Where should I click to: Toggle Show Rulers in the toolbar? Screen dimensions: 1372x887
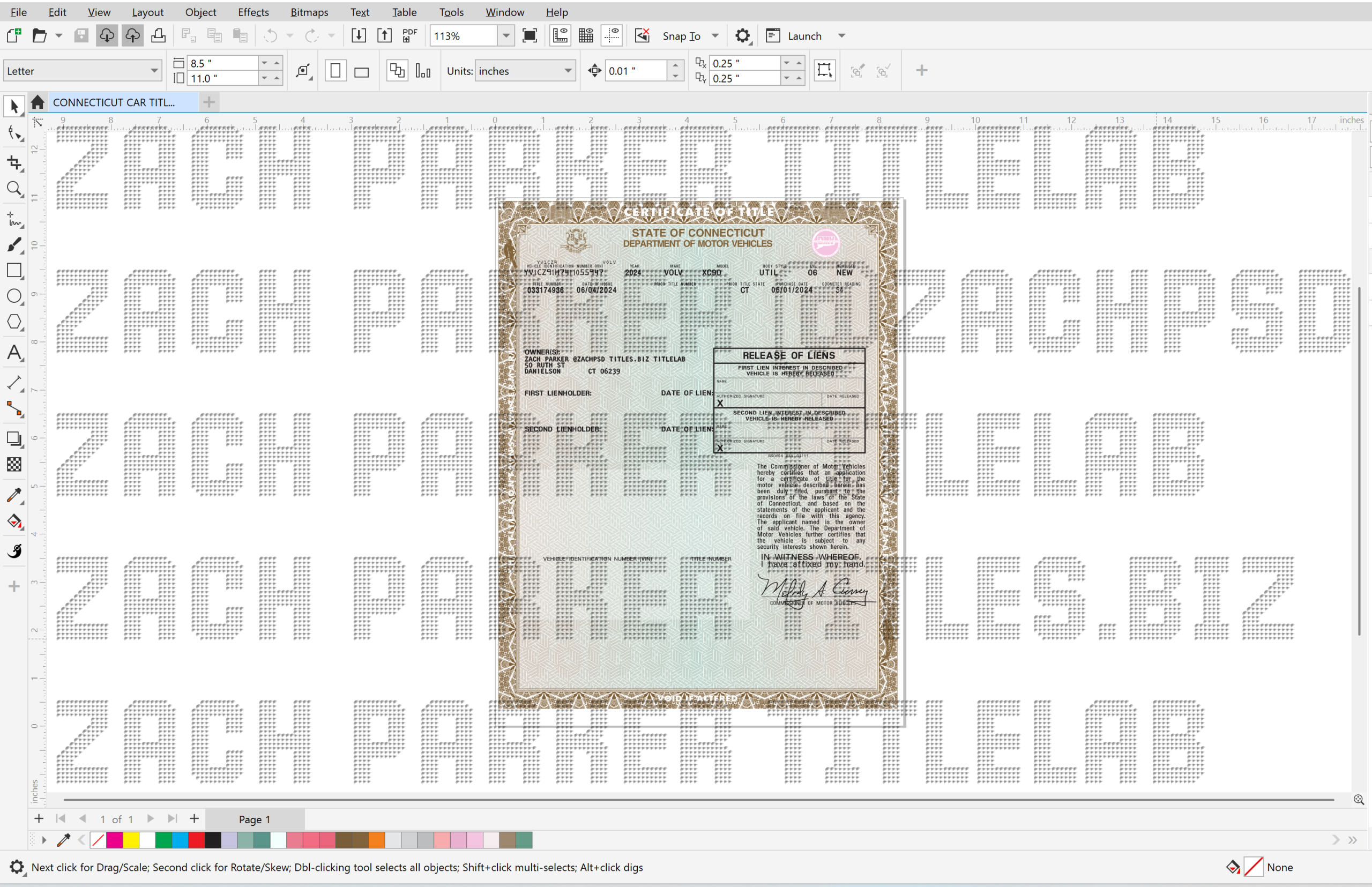(560, 36)
